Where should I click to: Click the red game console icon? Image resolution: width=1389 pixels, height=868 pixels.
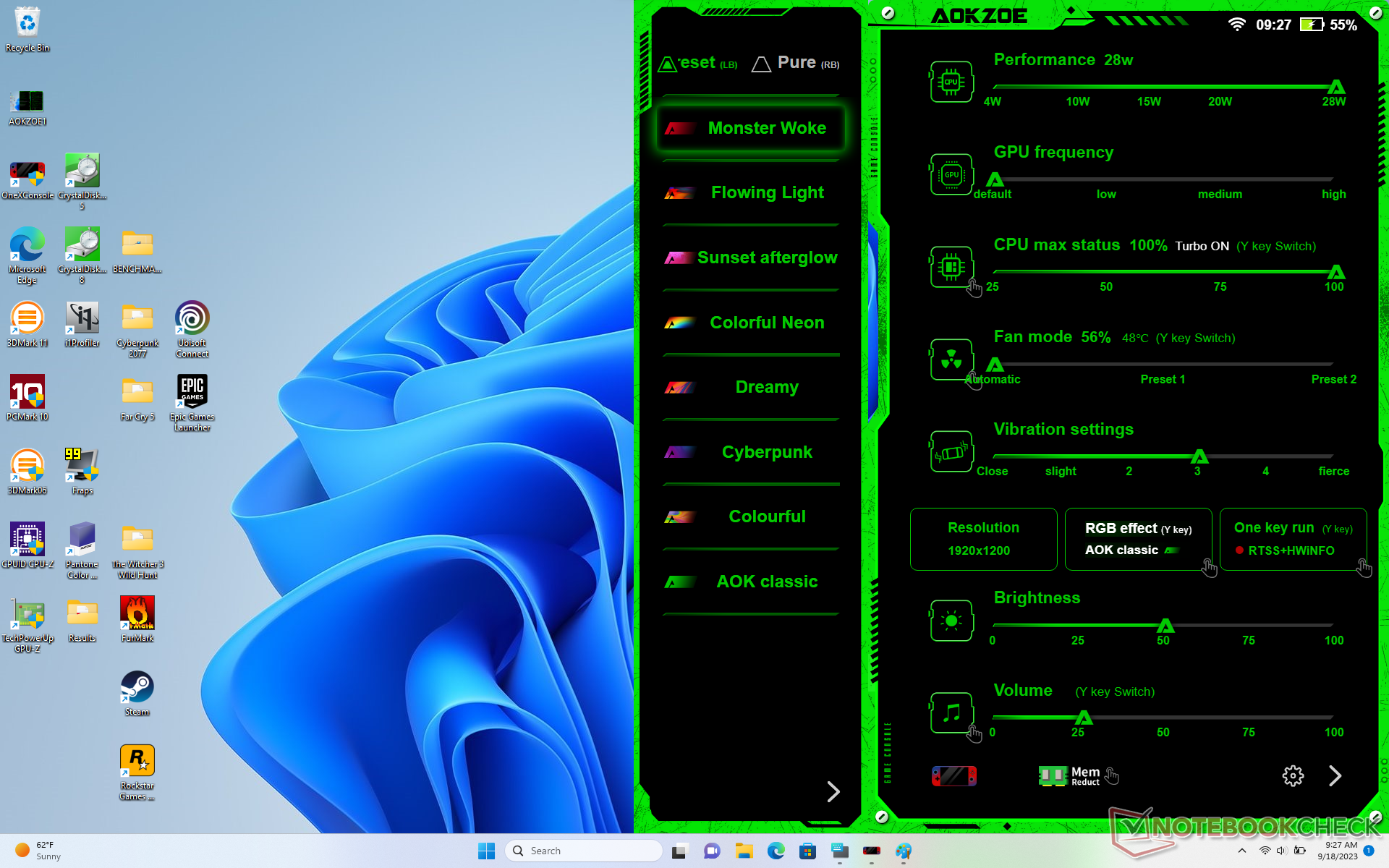tap(953, 776)
